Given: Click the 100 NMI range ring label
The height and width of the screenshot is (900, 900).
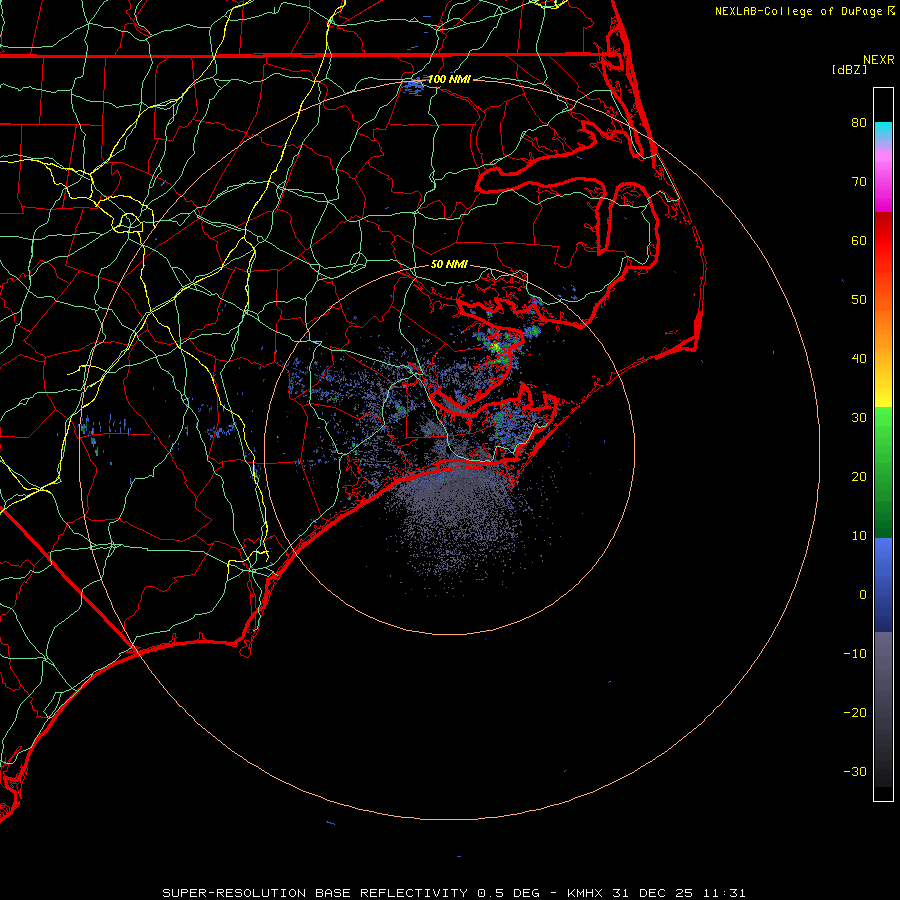Looking at the screenshot, I should (449, 79).
